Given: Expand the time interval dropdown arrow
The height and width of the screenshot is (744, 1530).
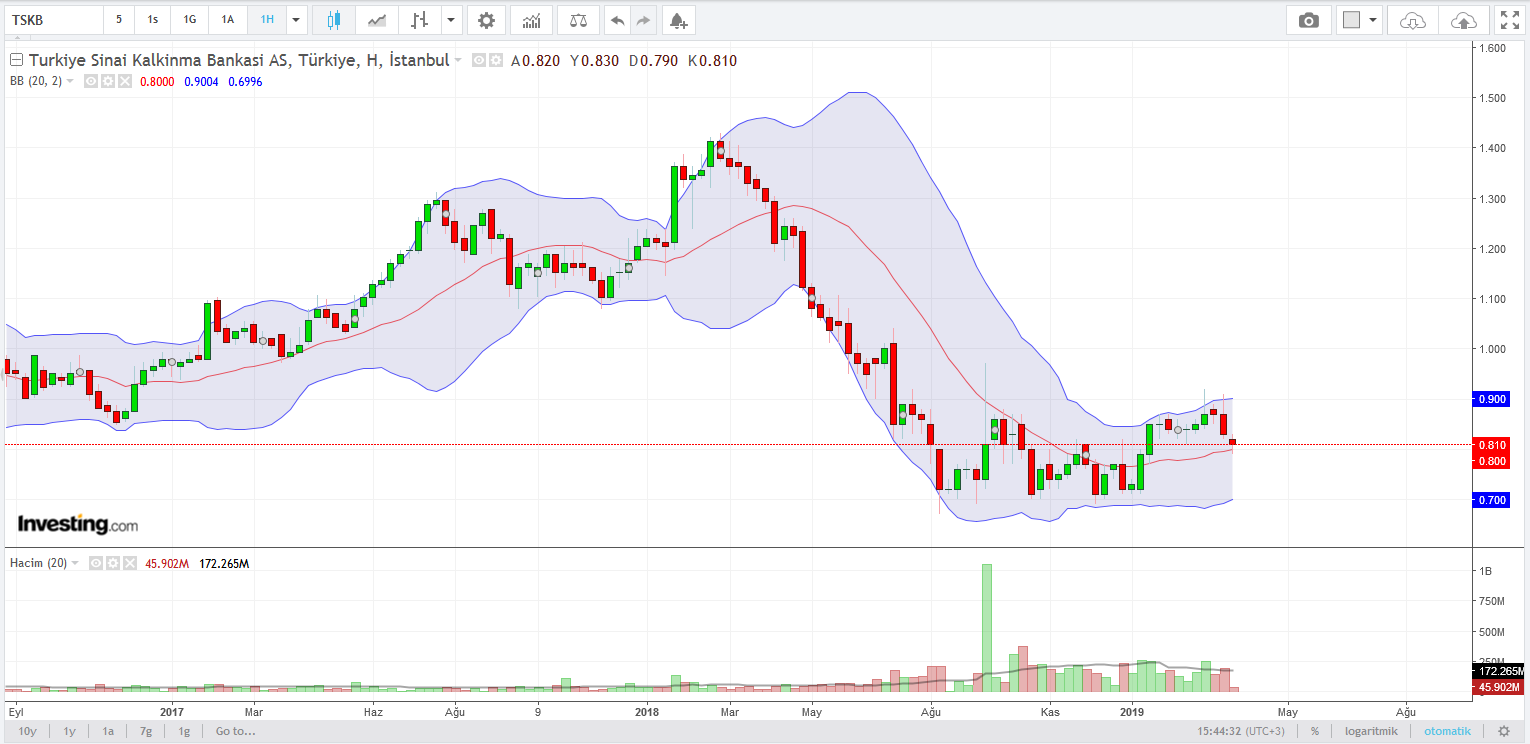Looking at the screenshot, I should 296,19.
